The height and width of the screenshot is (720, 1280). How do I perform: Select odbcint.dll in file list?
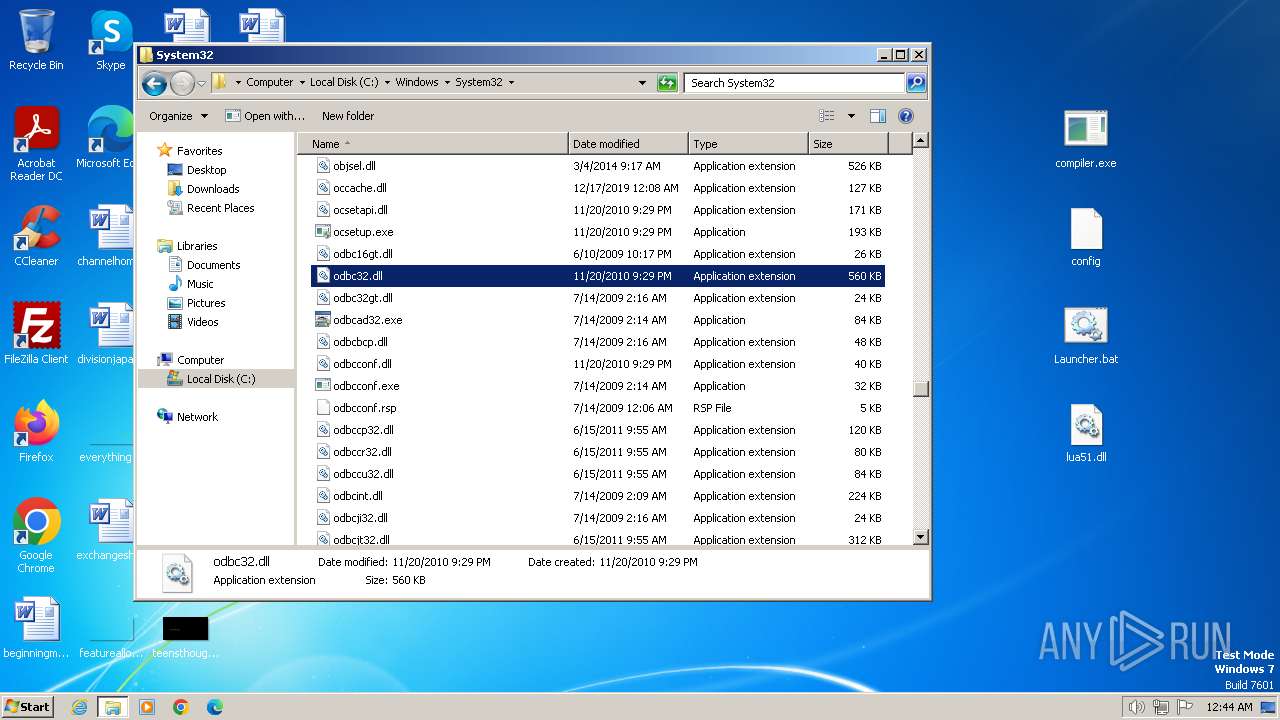(358, 496)
